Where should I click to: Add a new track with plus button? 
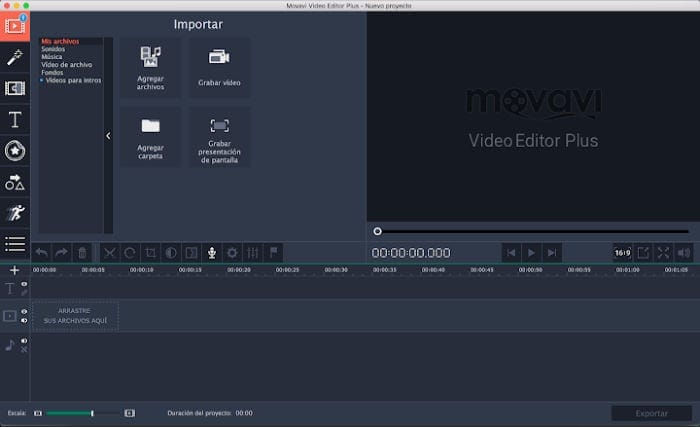point(14,270)
